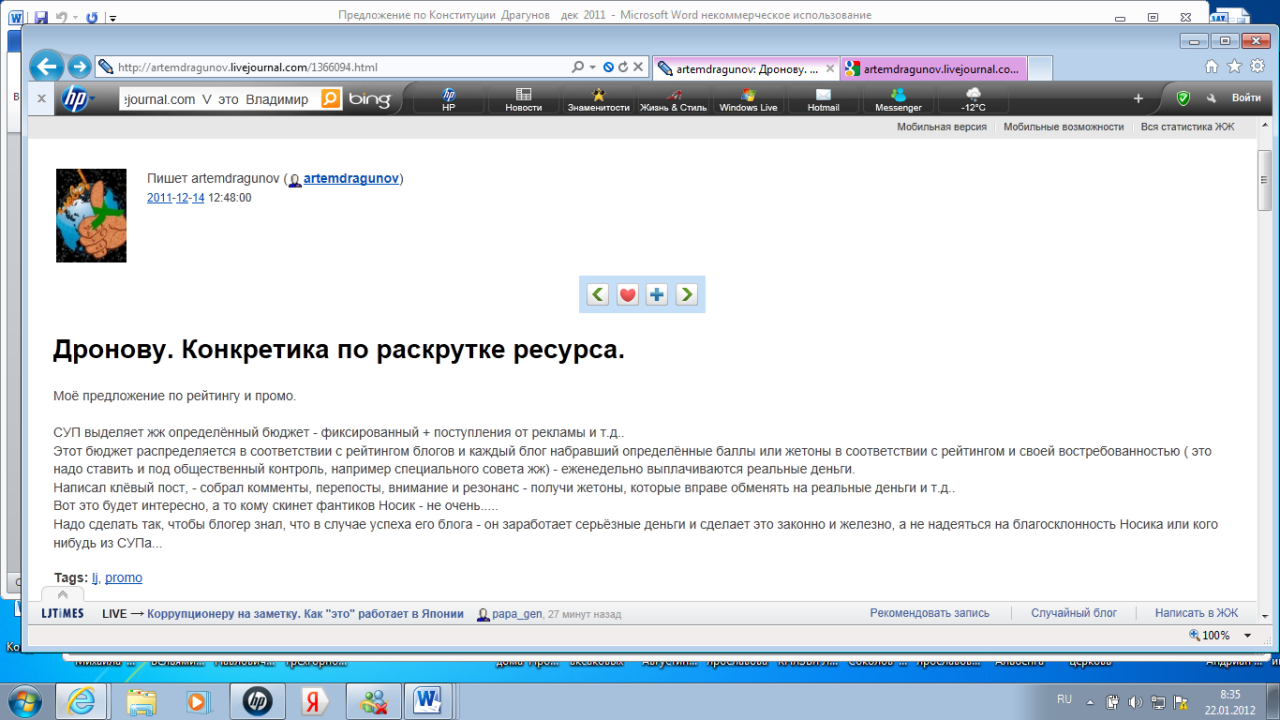
Task: Click the orange Bing search button
Action: pyautogui.click(x=331, y=98)
